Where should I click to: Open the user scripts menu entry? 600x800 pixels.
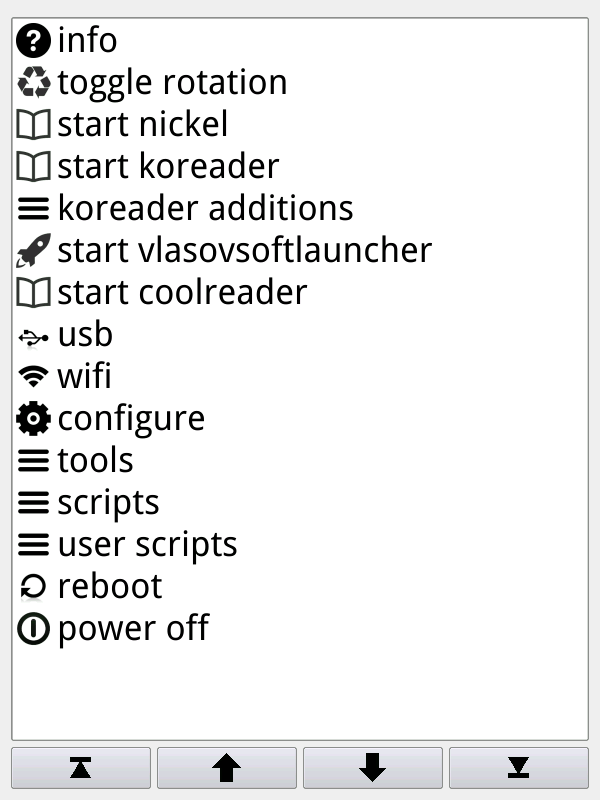(147, 545)
